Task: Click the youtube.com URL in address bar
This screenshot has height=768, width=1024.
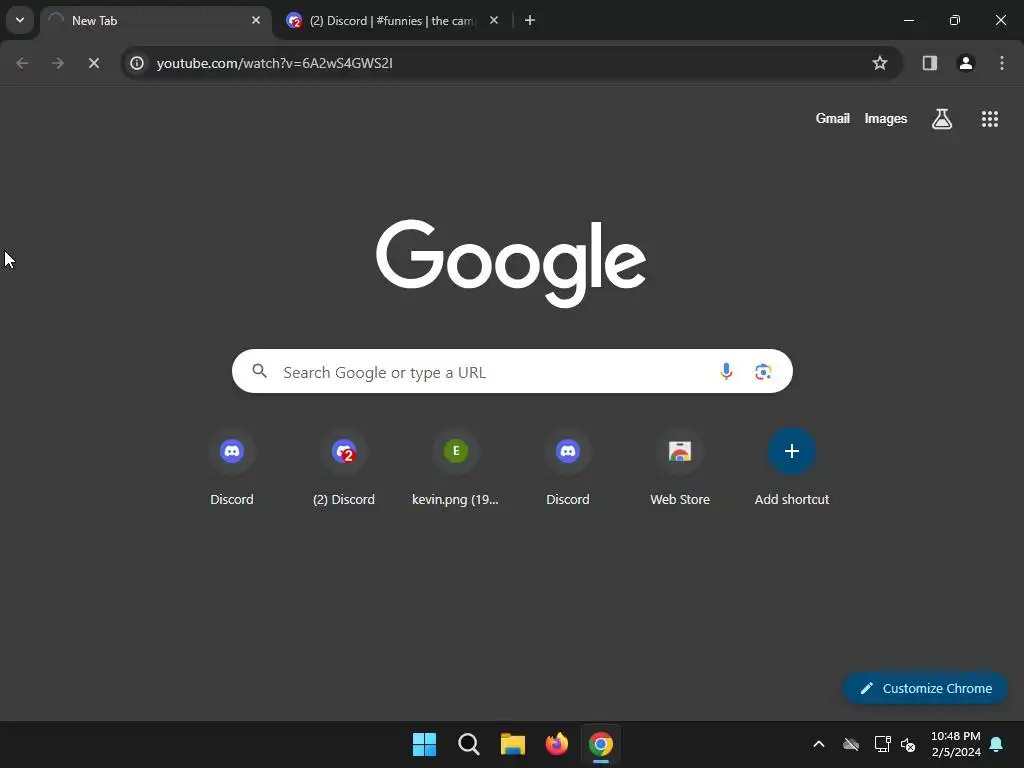Action: click(274, 63)
